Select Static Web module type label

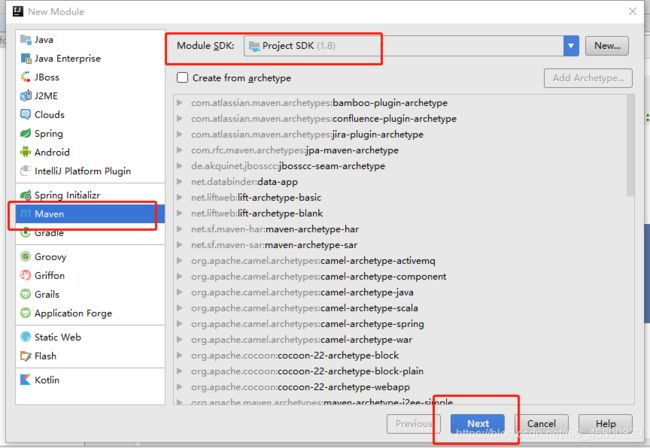pos(58,337)
